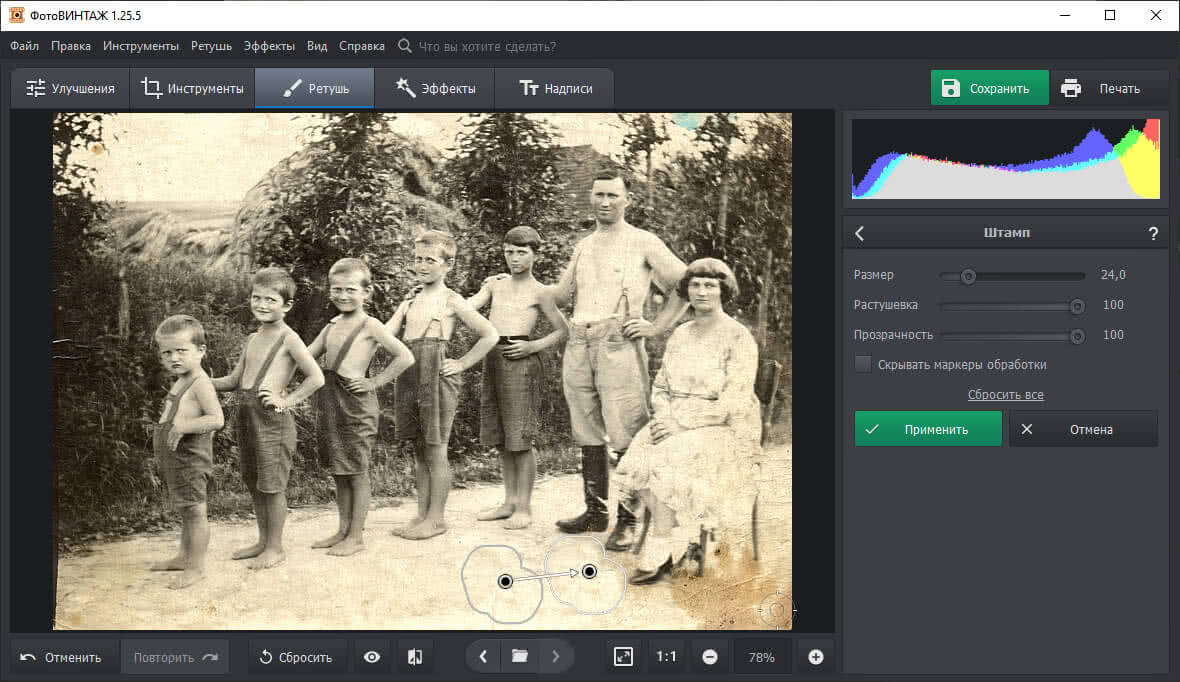1180x682 pixels.
Task: Open folder icon to browse photos
Action: click(x=519, y=657)
